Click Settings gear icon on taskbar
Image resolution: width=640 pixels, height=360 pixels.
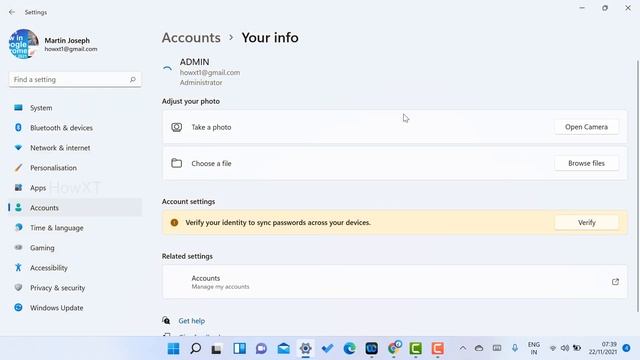pos(305,349)
